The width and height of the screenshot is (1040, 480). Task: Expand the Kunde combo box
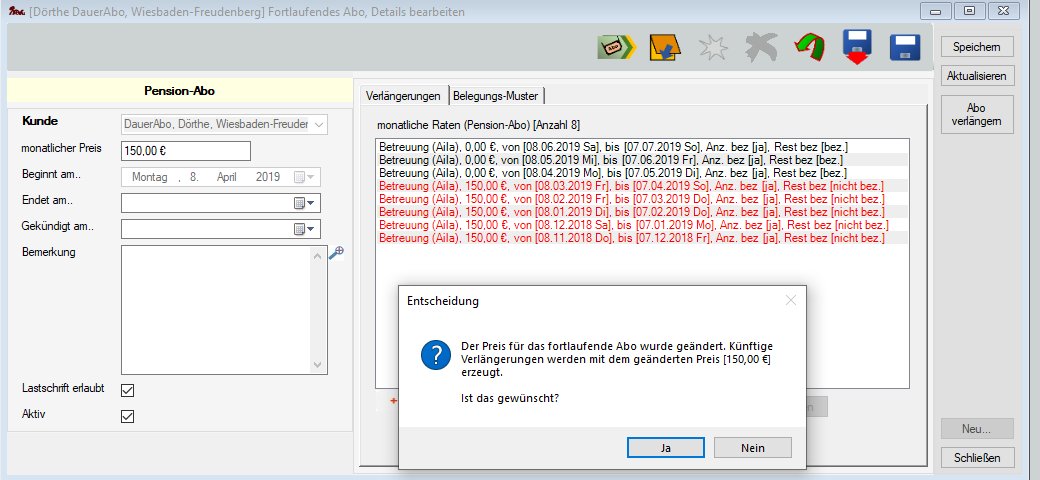point(318,124)
